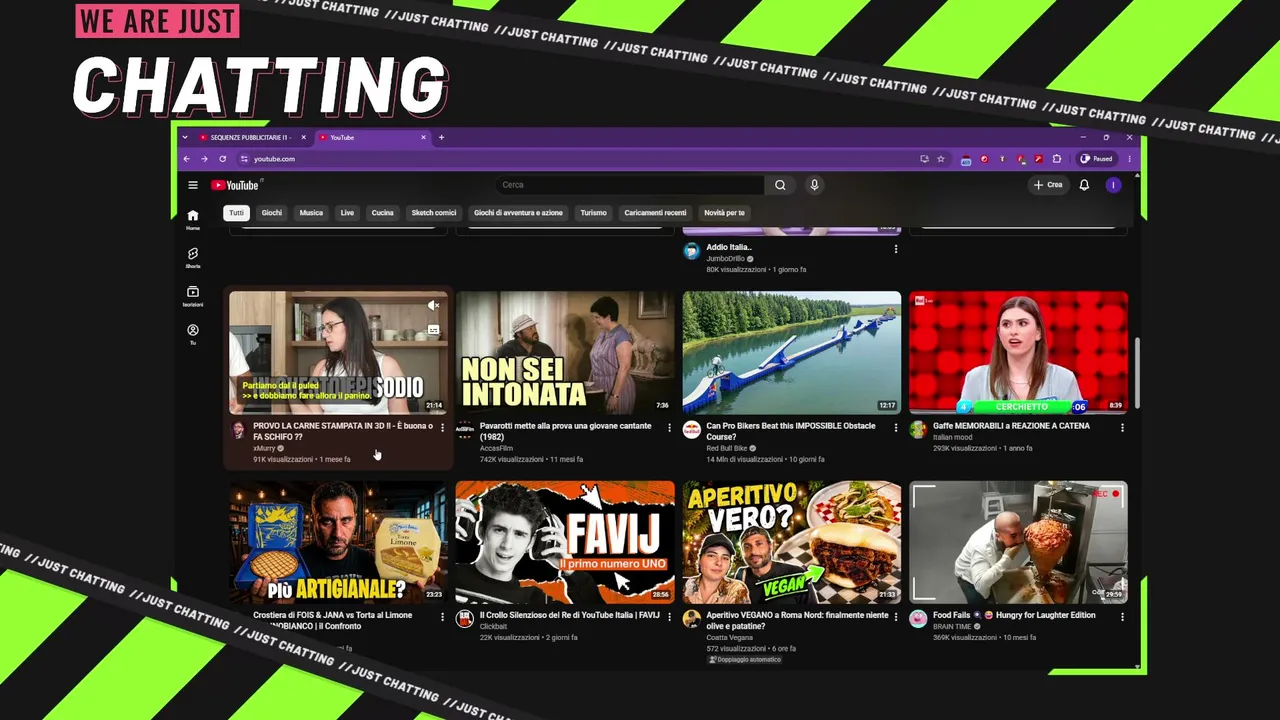
Task: Click the xMurry channel avatar
Action: click(x=238, y=430)
